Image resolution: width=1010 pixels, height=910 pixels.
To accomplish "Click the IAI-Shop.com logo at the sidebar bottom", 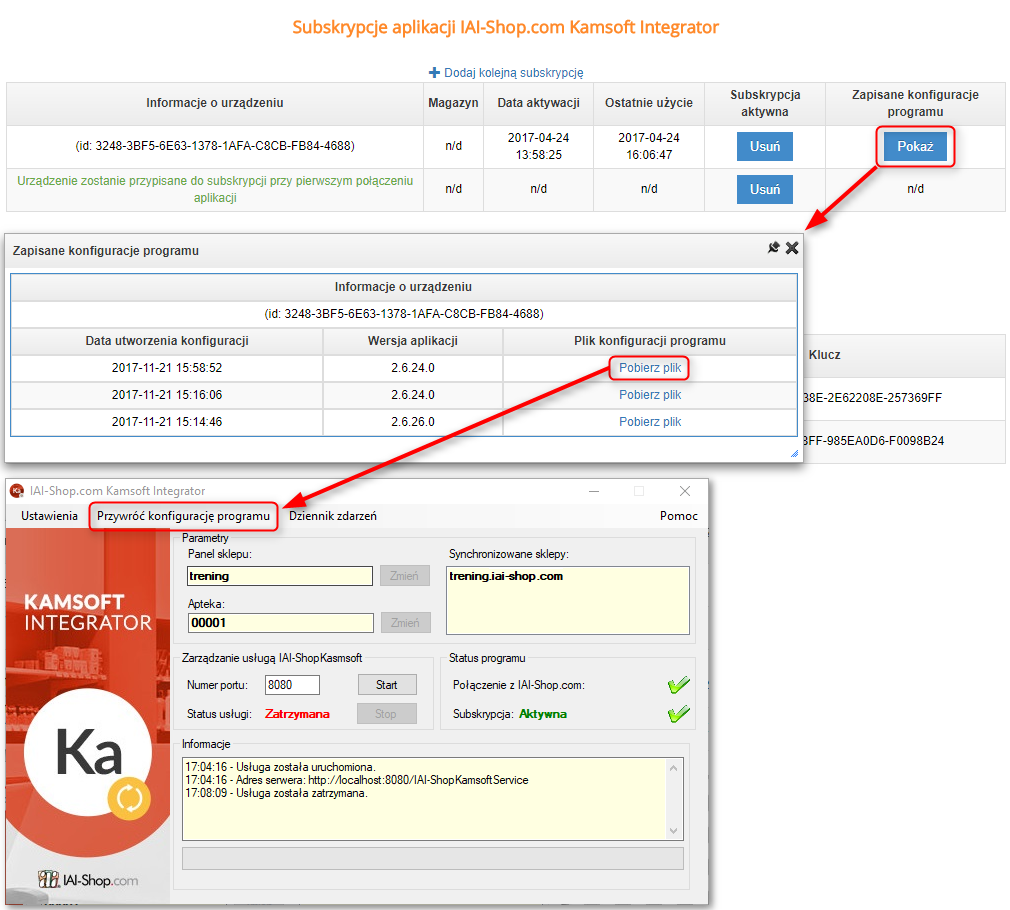I will [x=88, y=879].
